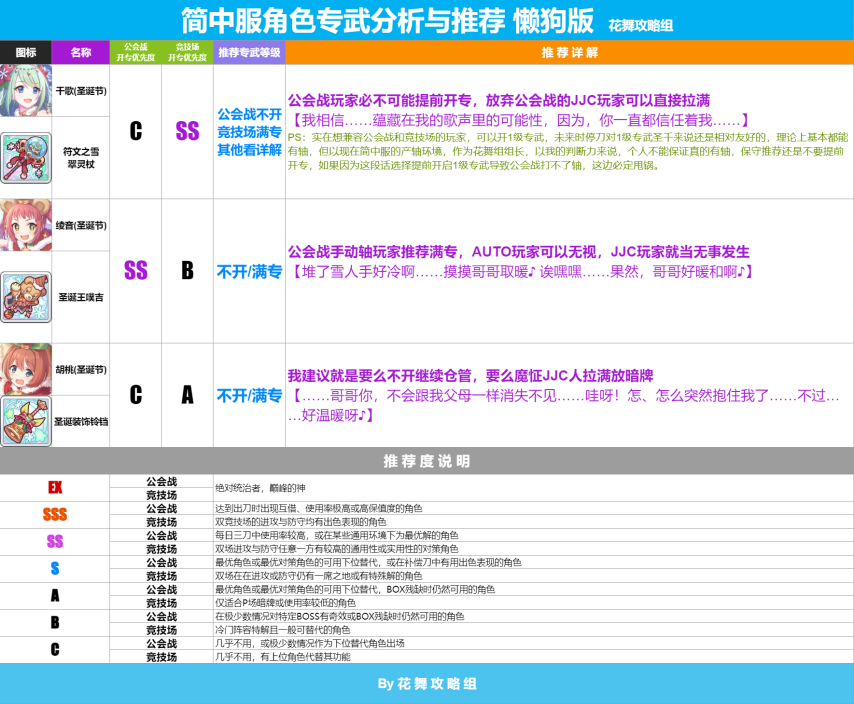854x704 pixels.
Task: Click the grey 推荐度说明 section header
Action: click(x=427, y=461)
